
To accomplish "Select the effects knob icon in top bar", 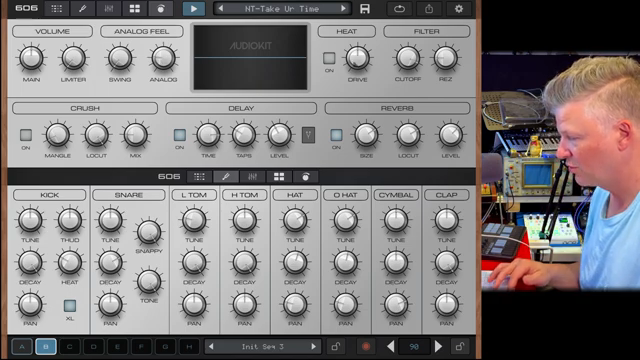I will 161,9.
